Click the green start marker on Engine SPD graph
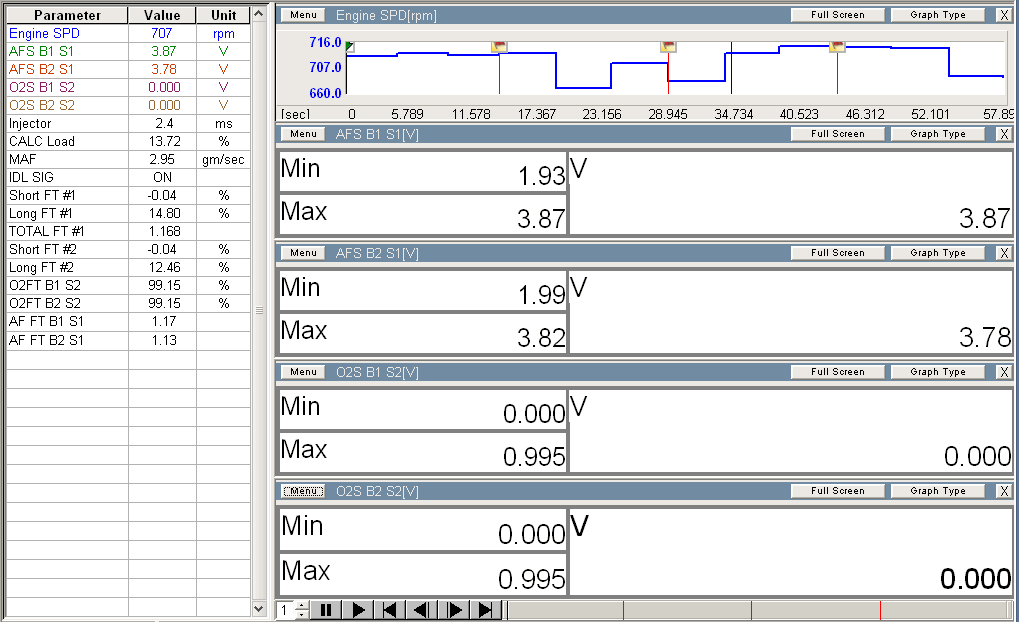 pos(349,46)
